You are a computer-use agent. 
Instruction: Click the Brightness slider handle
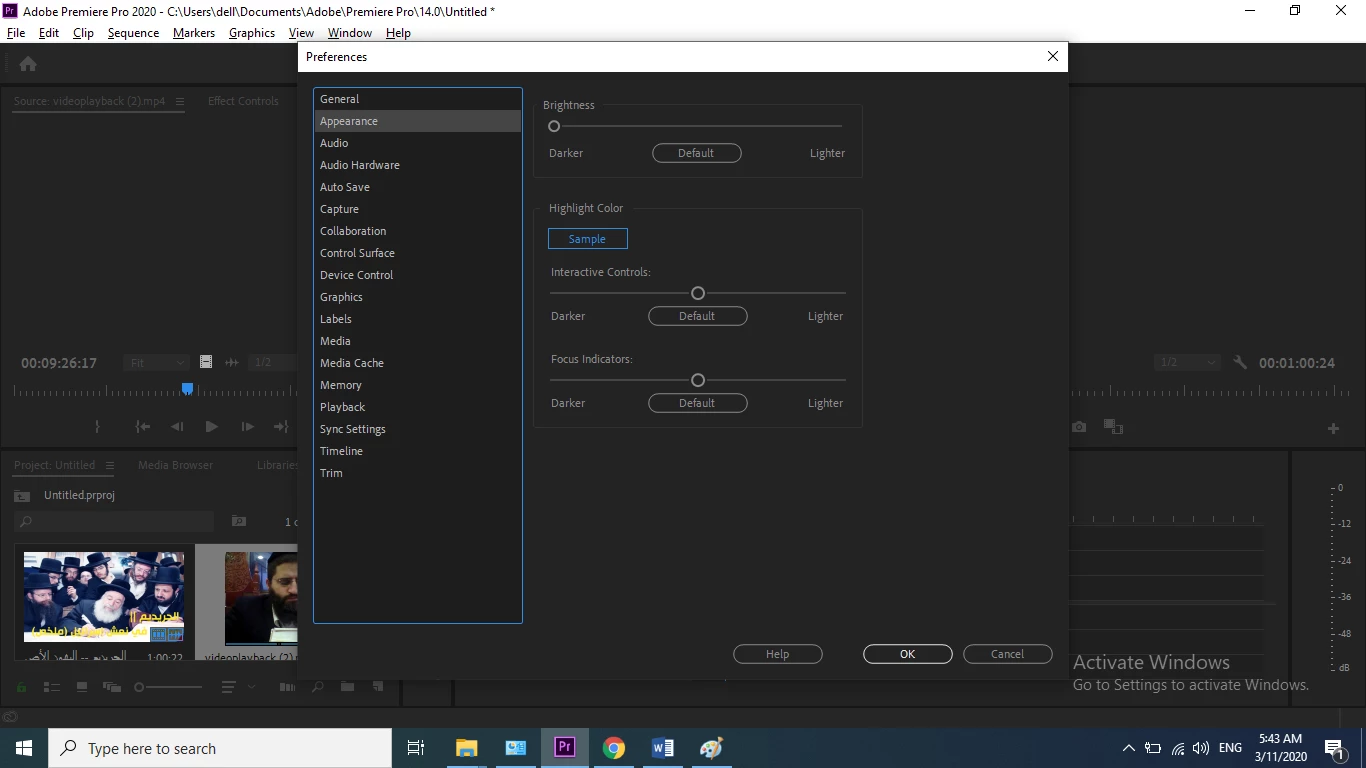click(554, 126)
